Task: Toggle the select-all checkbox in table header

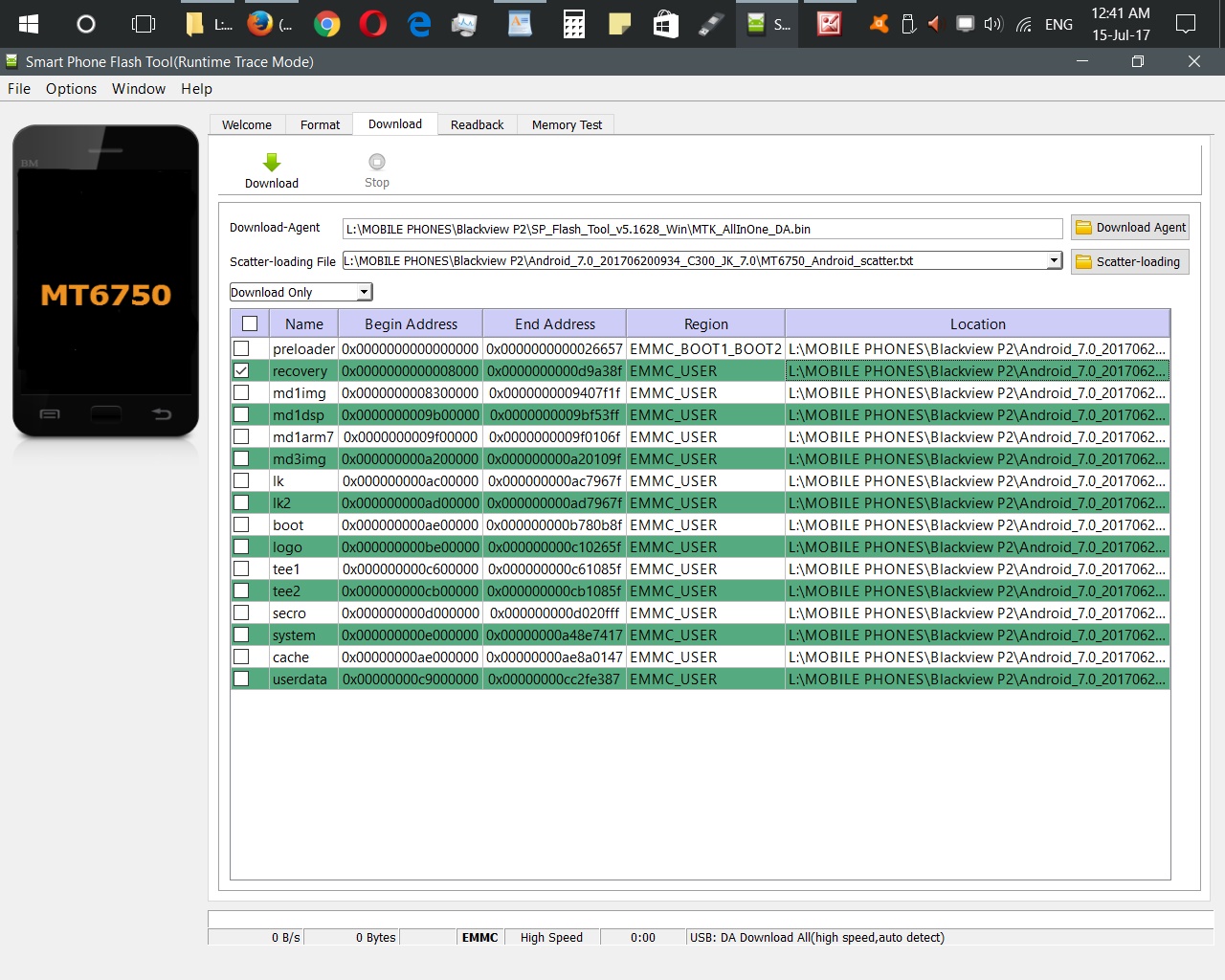Action: (x=250, y=323)
